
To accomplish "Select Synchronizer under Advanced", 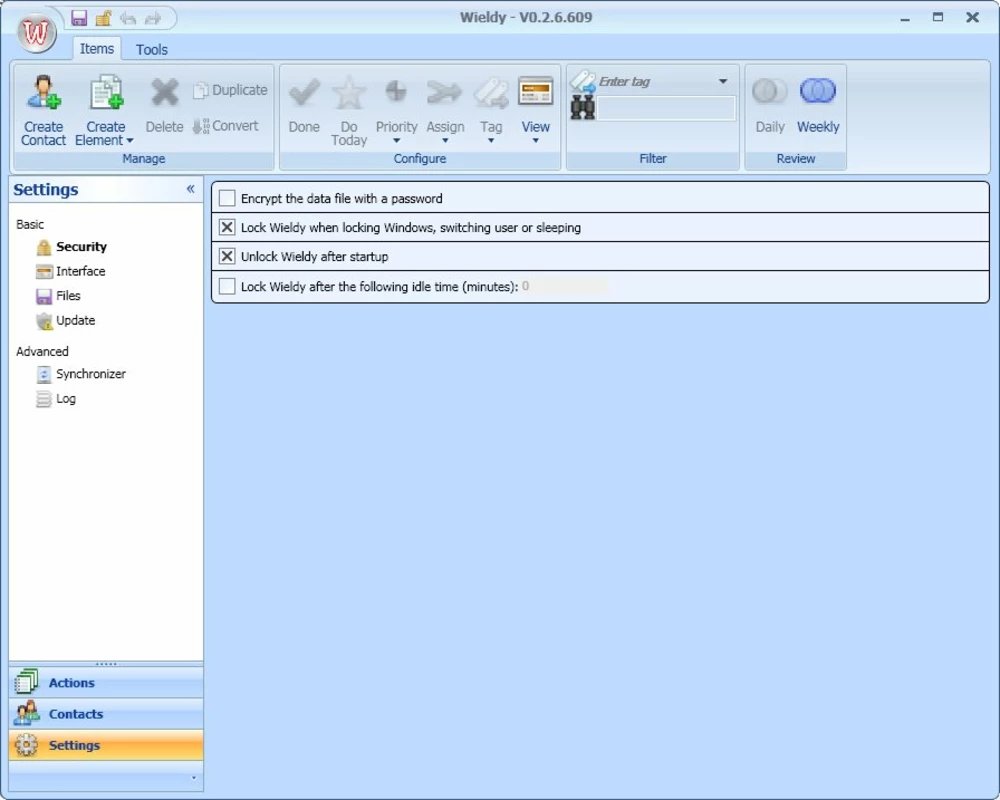I will pyautogui.click(x=91, y=374).
